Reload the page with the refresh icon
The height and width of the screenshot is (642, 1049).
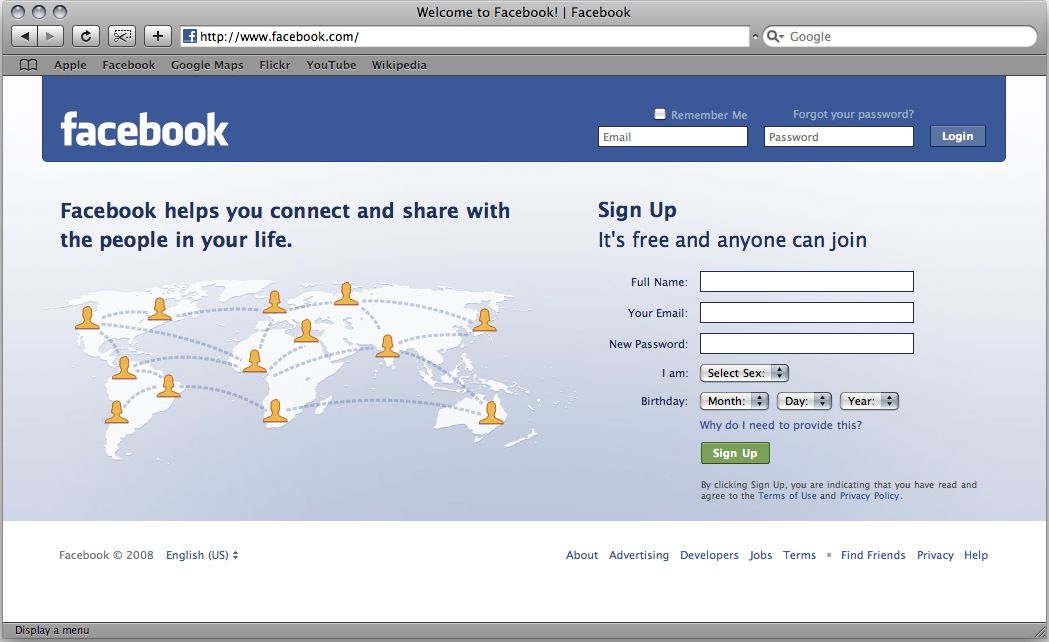pyautogui.click(x=86, y=36)
